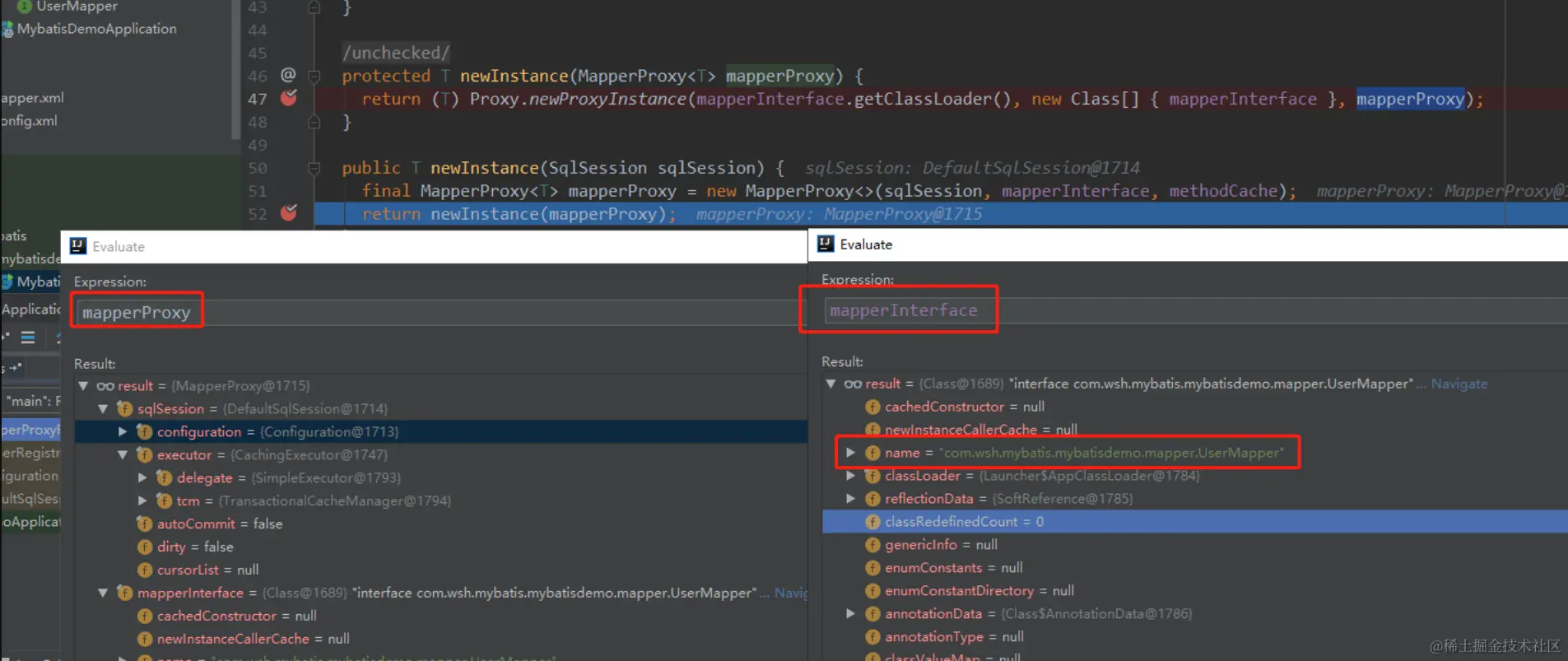Viewport: 1568px width, 661px height.
Task: Select the highlighted MapperProxyFactory stack frame
Action: tap(30, 430)
